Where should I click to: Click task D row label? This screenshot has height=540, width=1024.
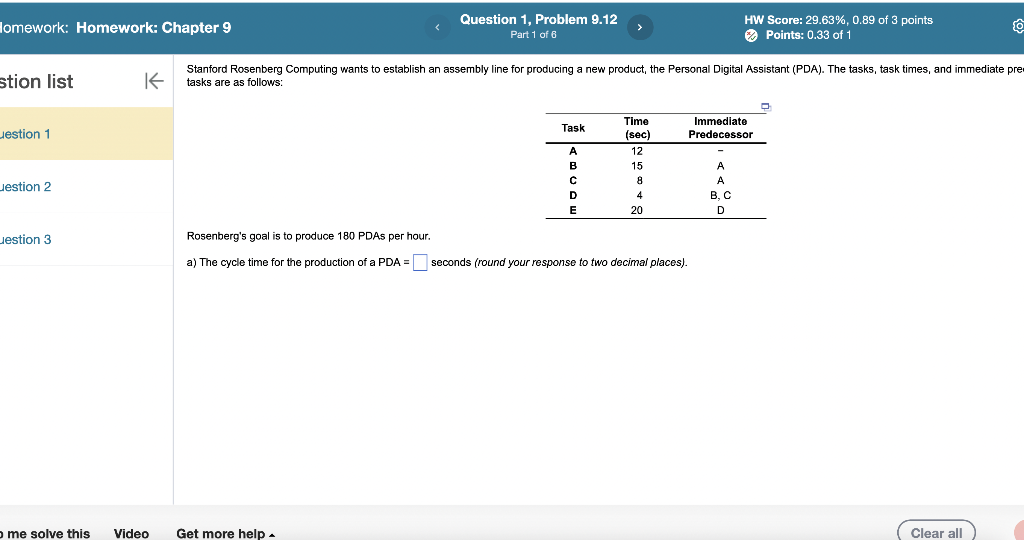pos(573,195)
